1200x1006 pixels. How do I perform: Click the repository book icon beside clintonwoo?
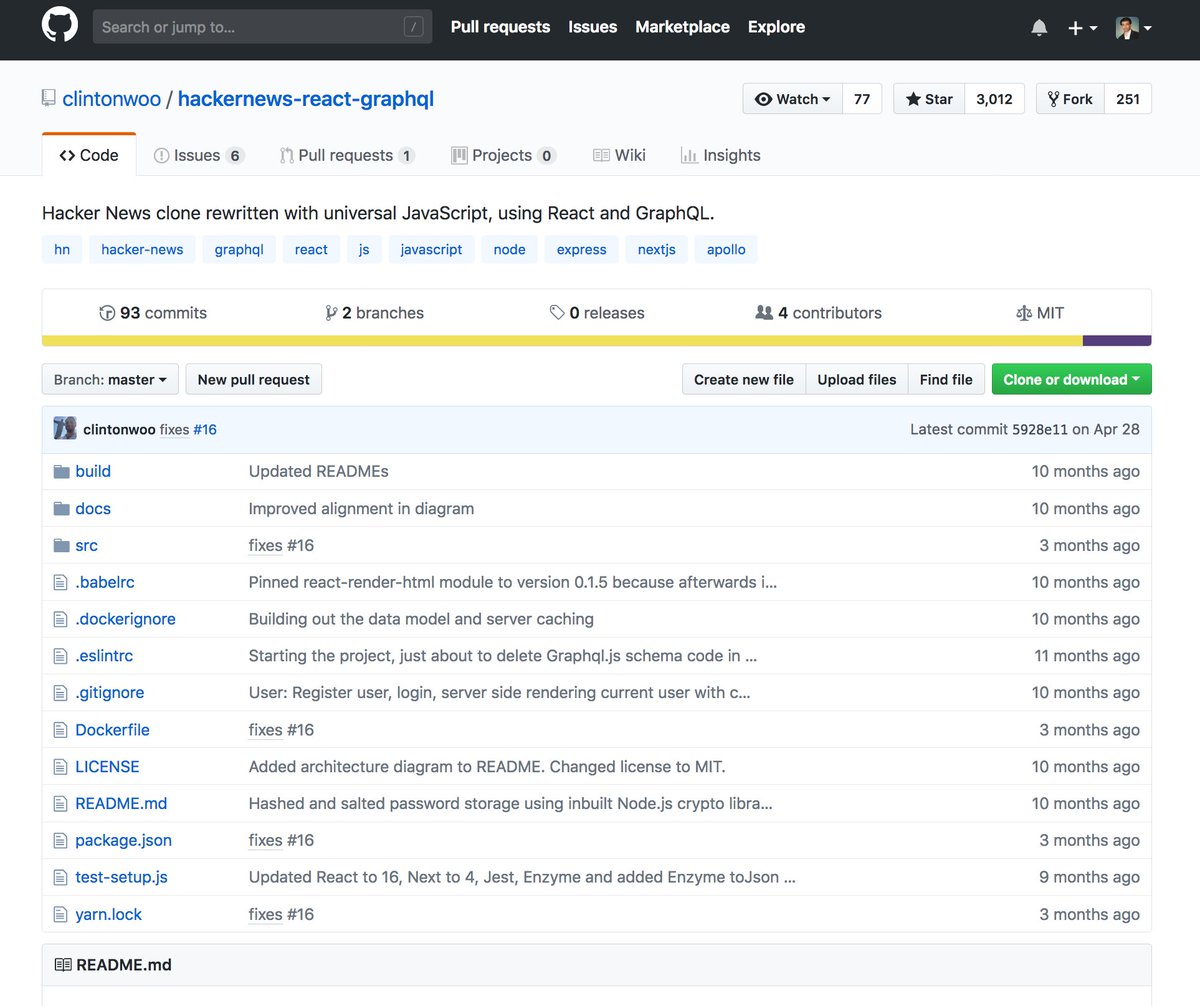coord(48,99)
